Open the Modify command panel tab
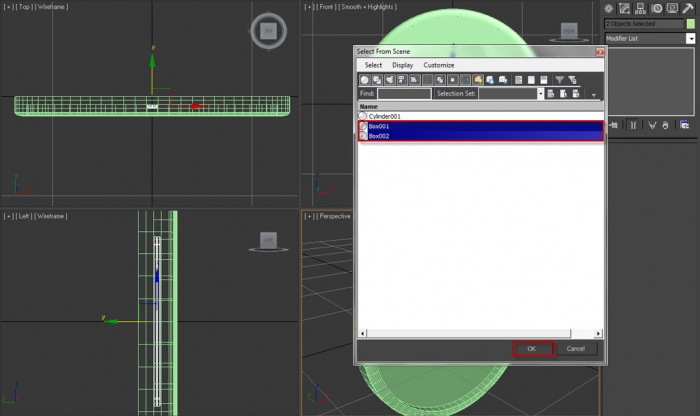This screenshot has width=700, height=416. tap(624, 8)
